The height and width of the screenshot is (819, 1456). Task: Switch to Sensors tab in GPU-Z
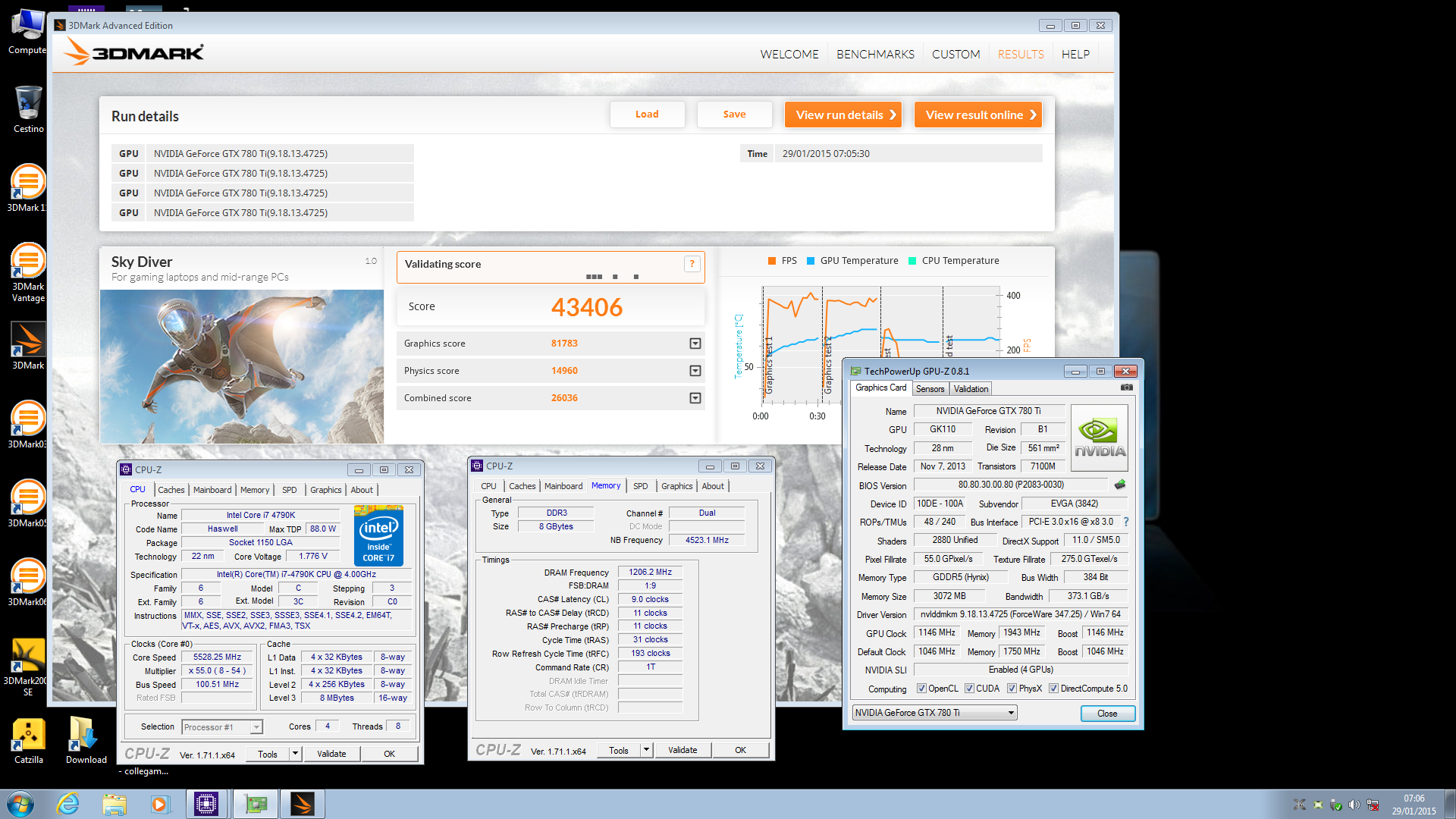tap(930, 389)
